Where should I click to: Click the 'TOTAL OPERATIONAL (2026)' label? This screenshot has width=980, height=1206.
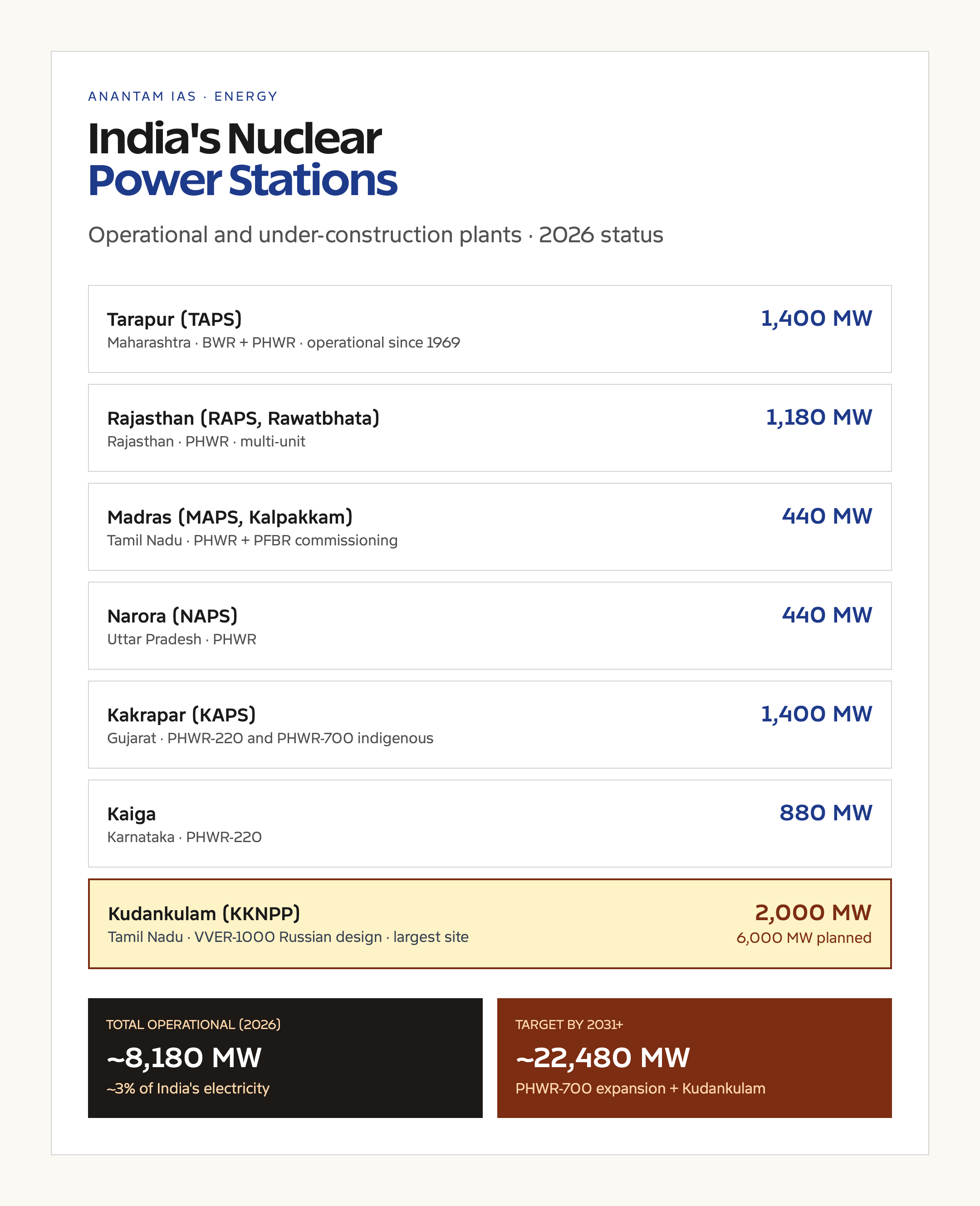(x=194, y=1025)
